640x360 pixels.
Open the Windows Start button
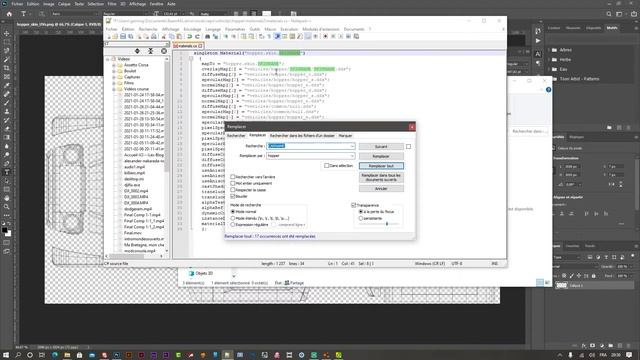6,355
